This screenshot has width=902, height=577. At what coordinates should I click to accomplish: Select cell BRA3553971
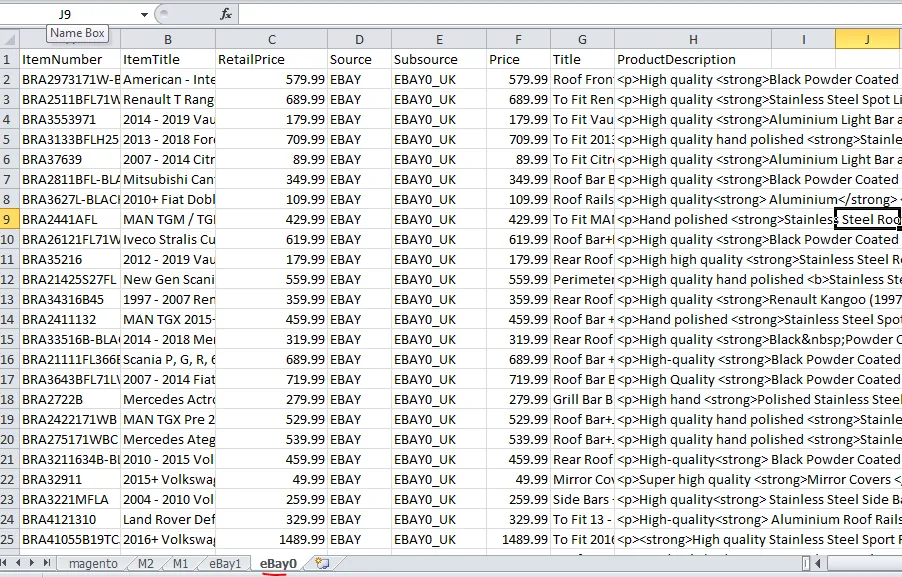[70, 119]
